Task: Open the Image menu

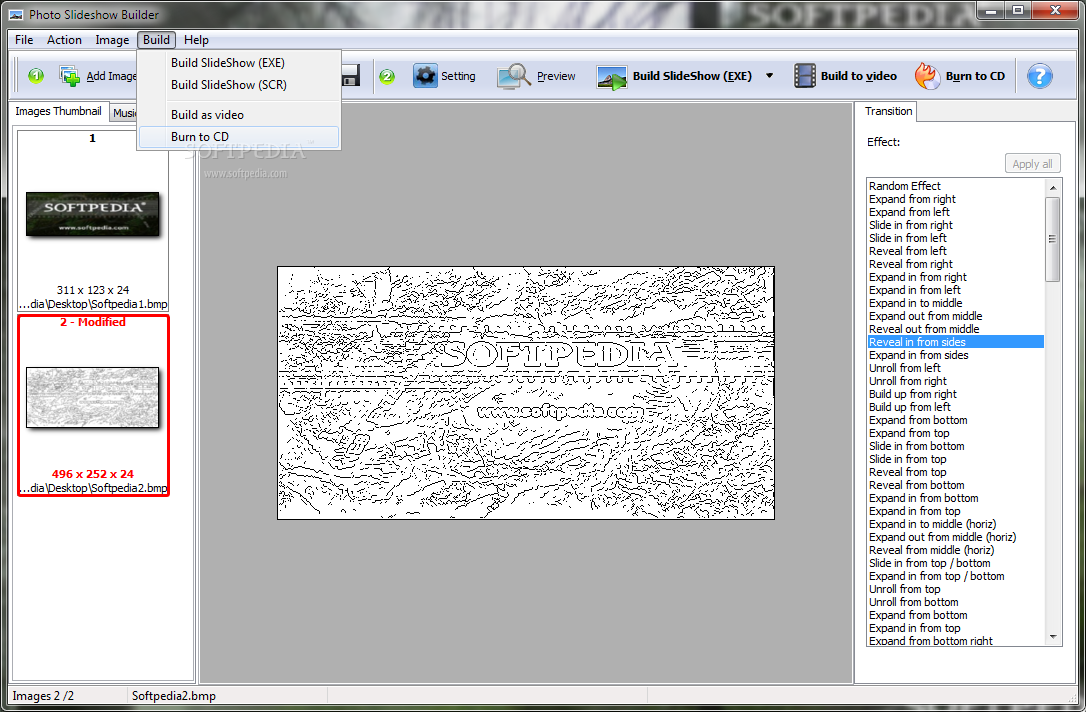Action: pyautogui.click(x=112, y=39)
